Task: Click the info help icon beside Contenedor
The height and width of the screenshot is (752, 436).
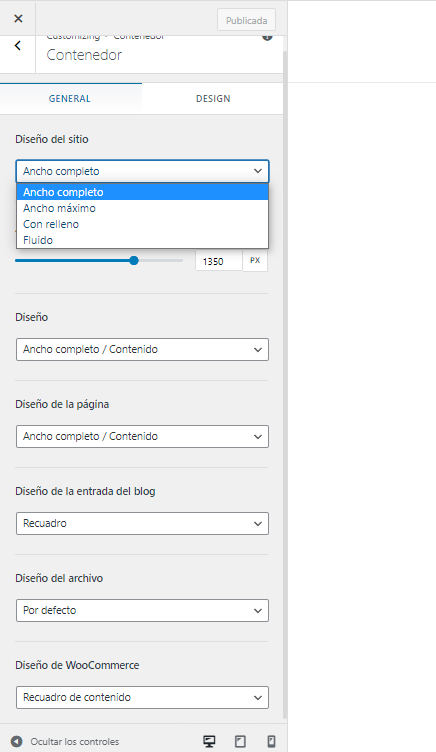Action: click(267, 37)
